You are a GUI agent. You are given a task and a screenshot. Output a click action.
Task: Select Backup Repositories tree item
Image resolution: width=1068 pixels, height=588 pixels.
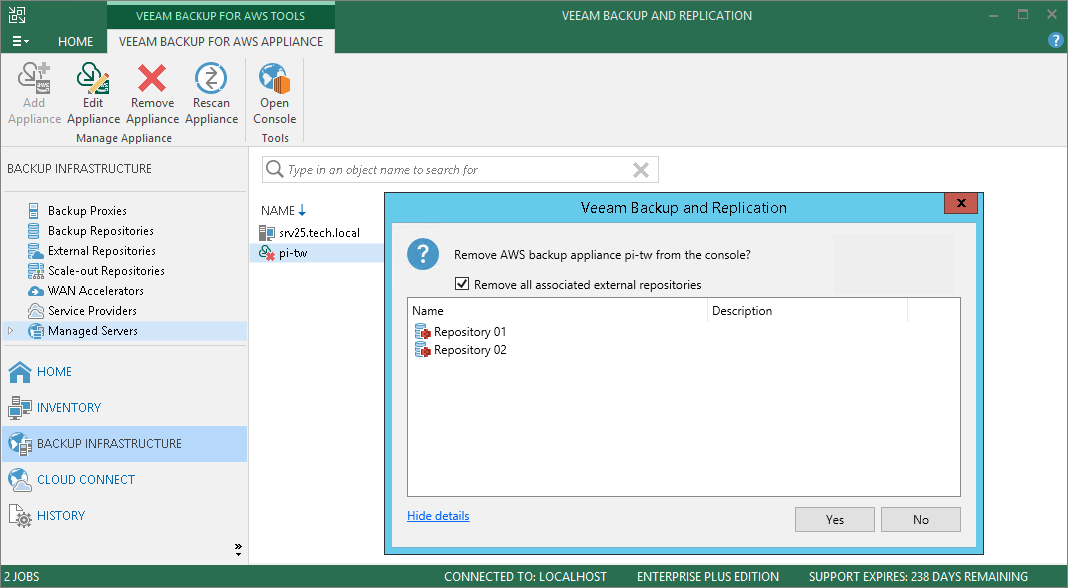coord(101,230)
